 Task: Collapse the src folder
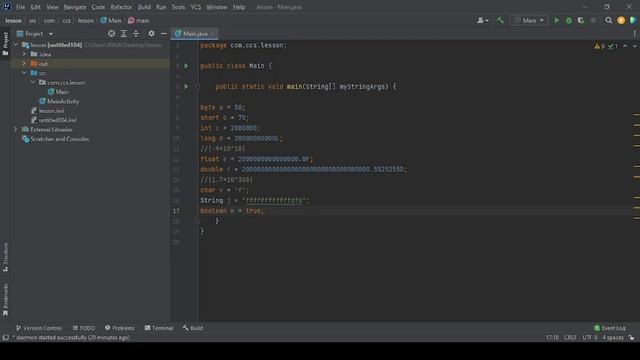click(x=24, y=73)
